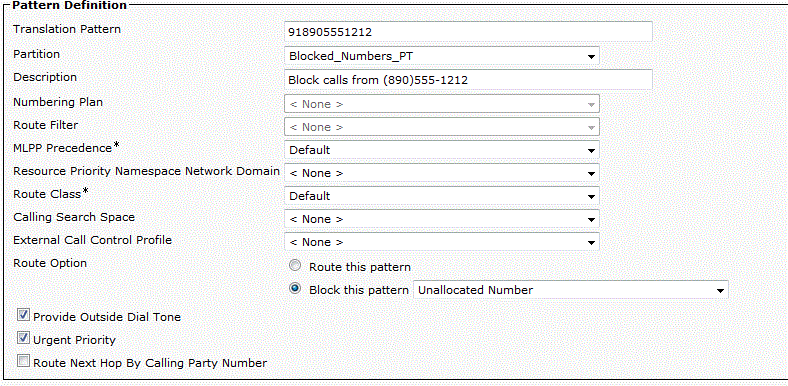This screenshot has height=386, width=788.
Task: Open the Unallocated Number block reason dropdown
Action: click(x=570, y=290)
